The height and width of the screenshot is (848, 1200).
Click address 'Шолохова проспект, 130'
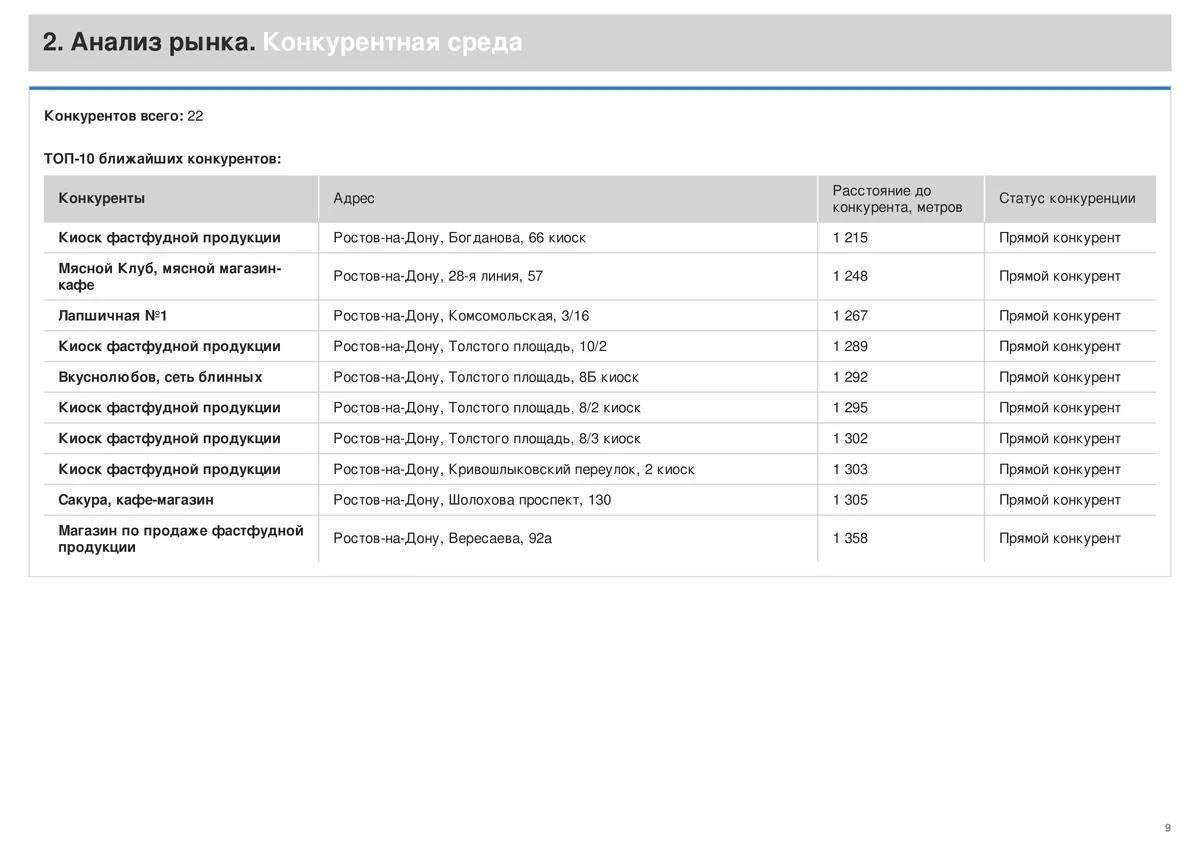tap(529, 500)
